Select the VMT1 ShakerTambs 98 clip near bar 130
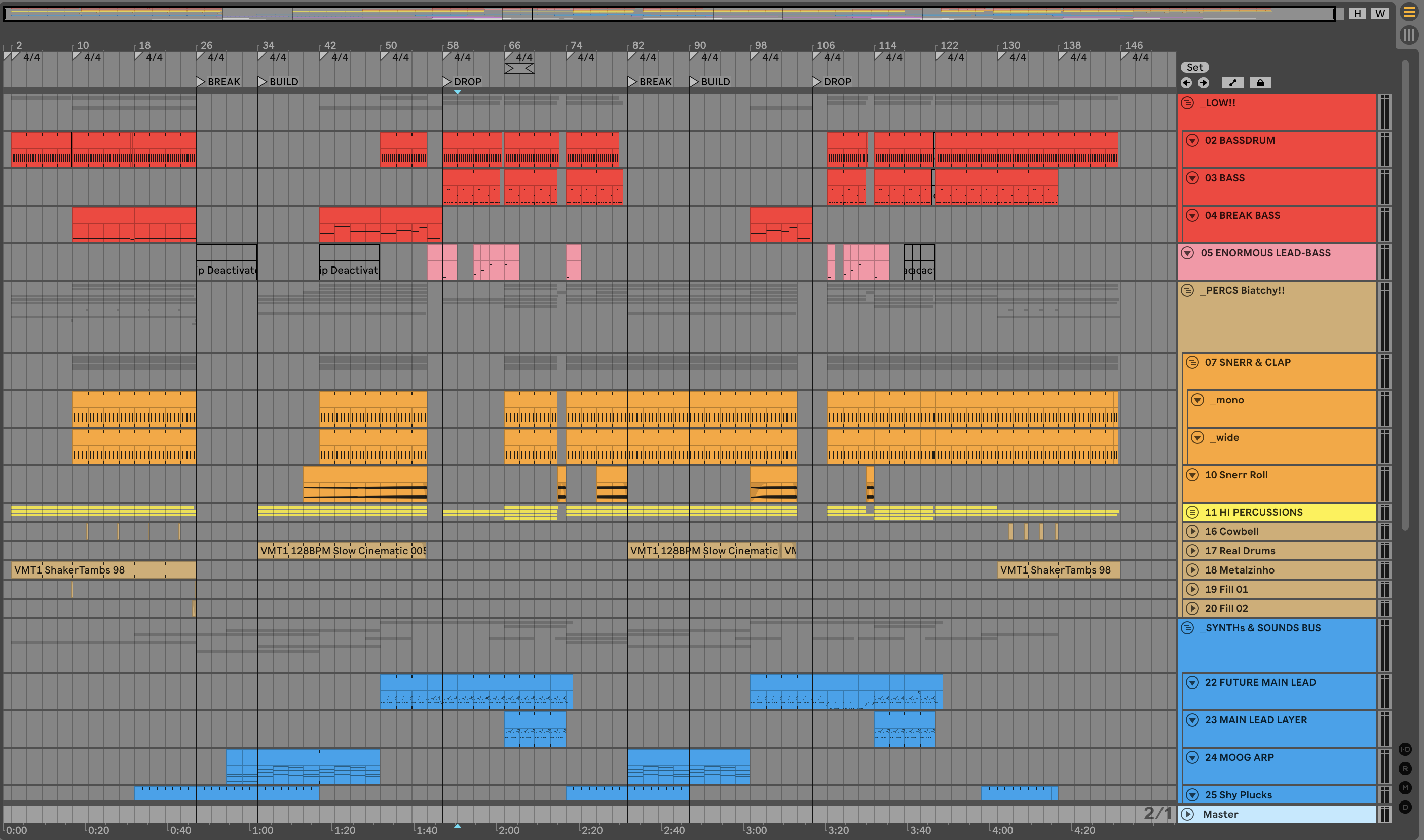 (x=1058, y=570)
